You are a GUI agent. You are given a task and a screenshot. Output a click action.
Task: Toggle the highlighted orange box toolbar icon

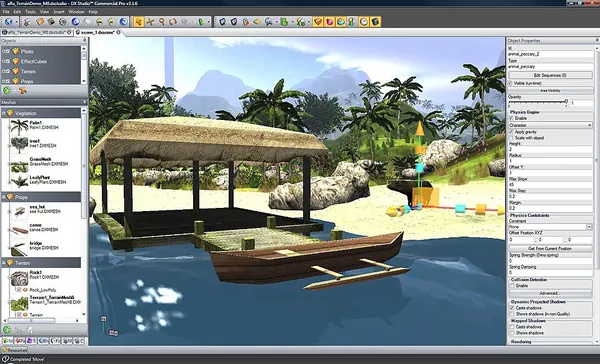(x=317, y=22)
